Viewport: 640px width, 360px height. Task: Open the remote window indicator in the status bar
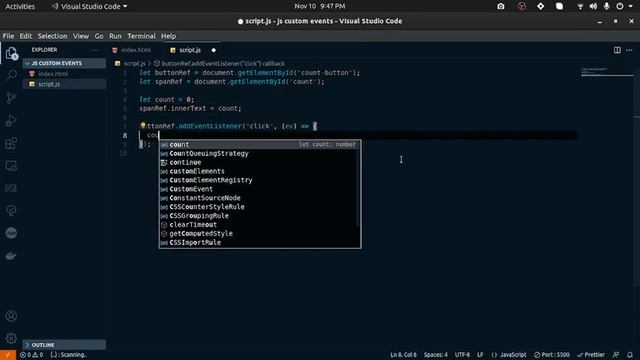(8, 355)
